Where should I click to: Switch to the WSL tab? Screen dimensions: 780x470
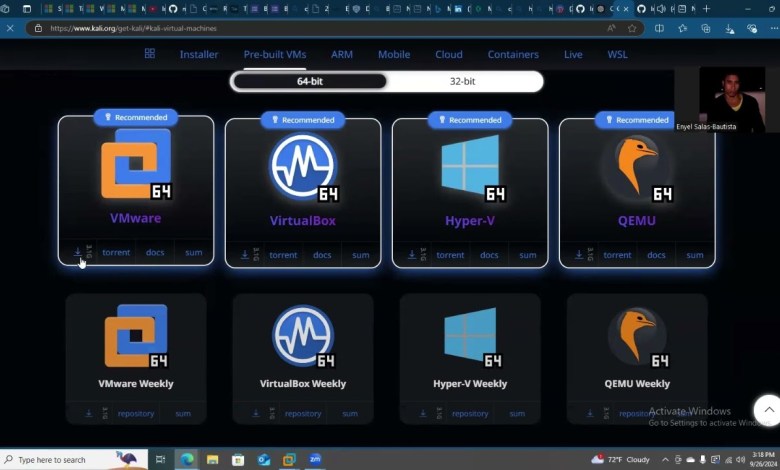tap(617, 54)
